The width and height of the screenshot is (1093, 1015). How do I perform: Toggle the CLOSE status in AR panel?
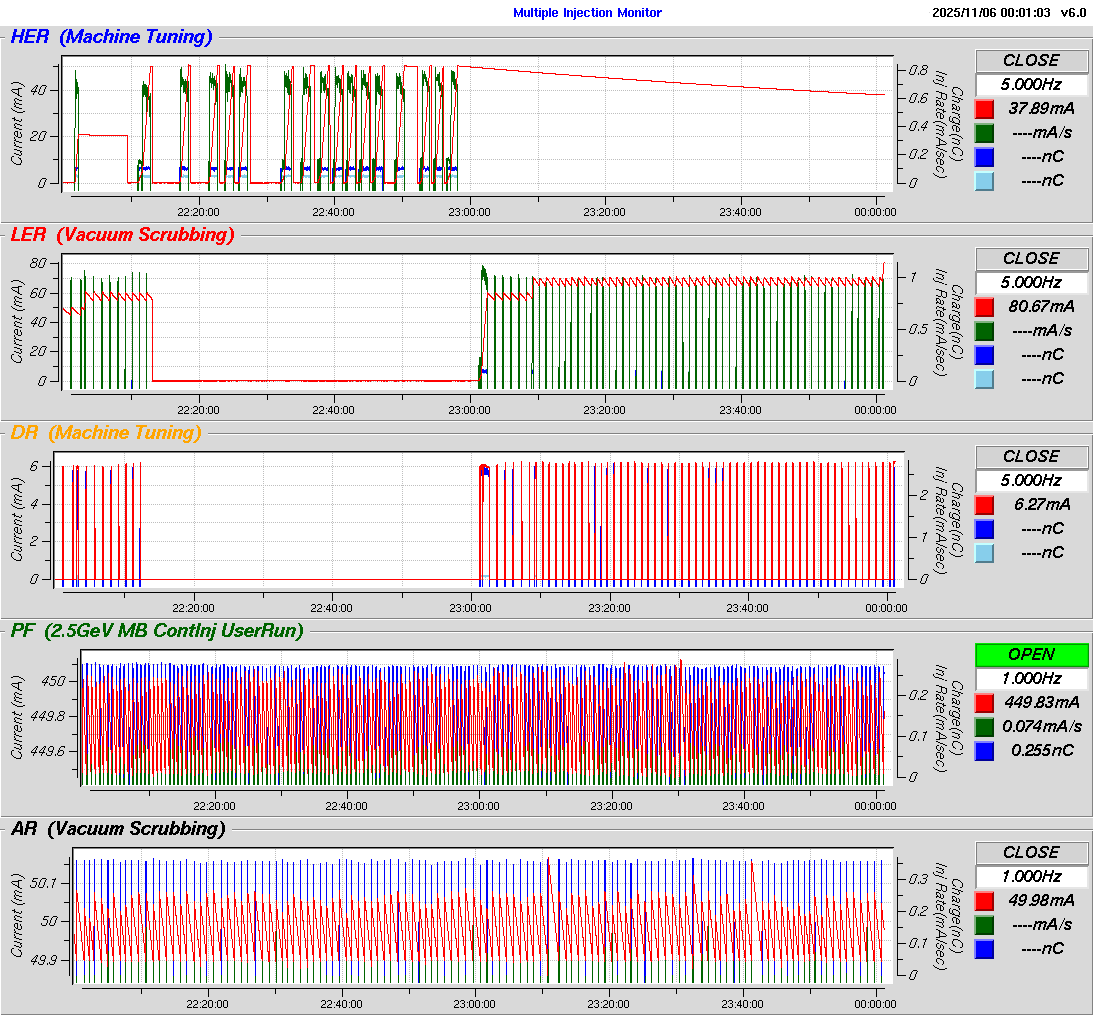pos(1031,852)
